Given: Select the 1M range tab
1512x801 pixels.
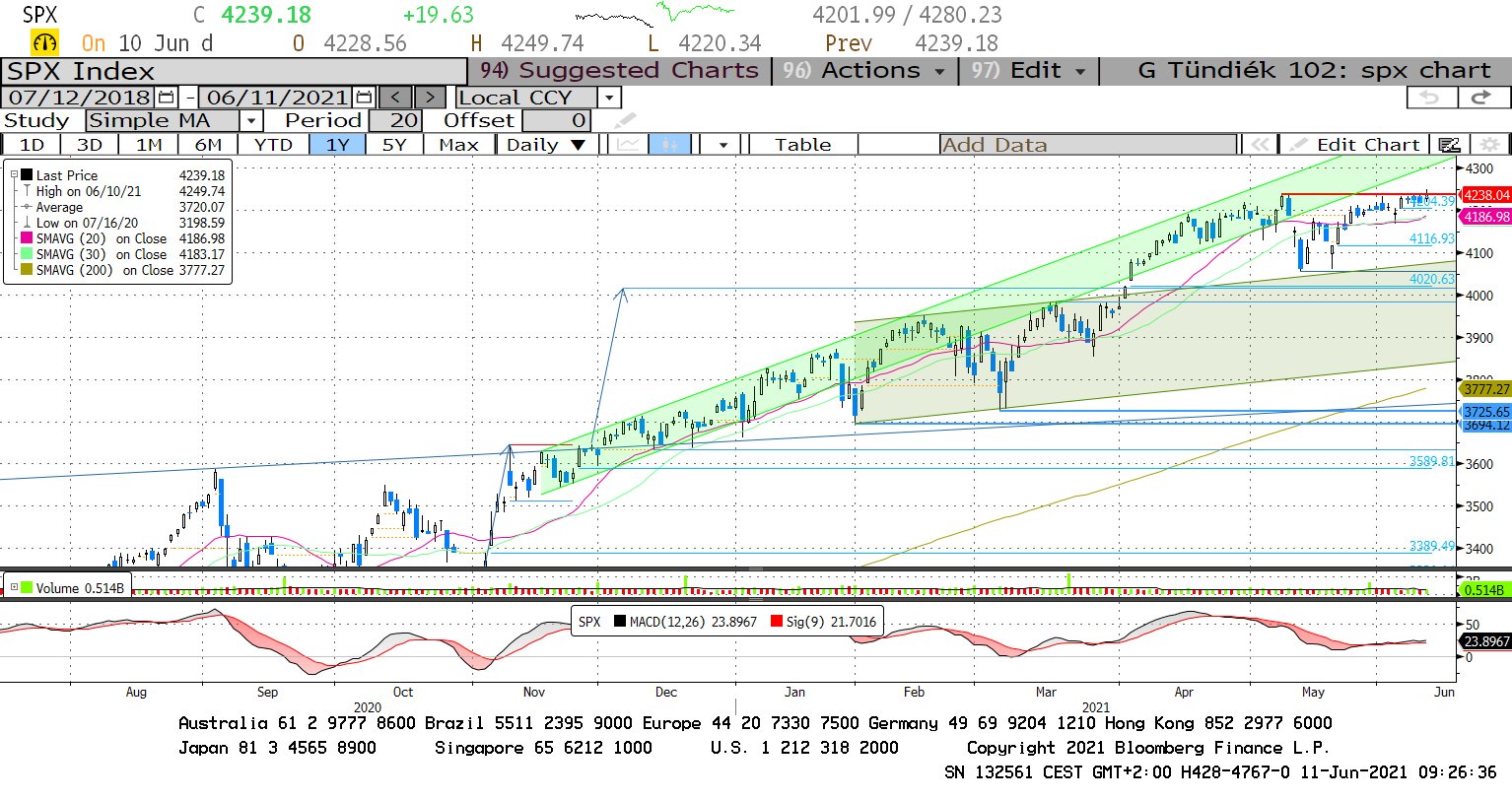Looking at the screenshot, I should coord(149,145).
